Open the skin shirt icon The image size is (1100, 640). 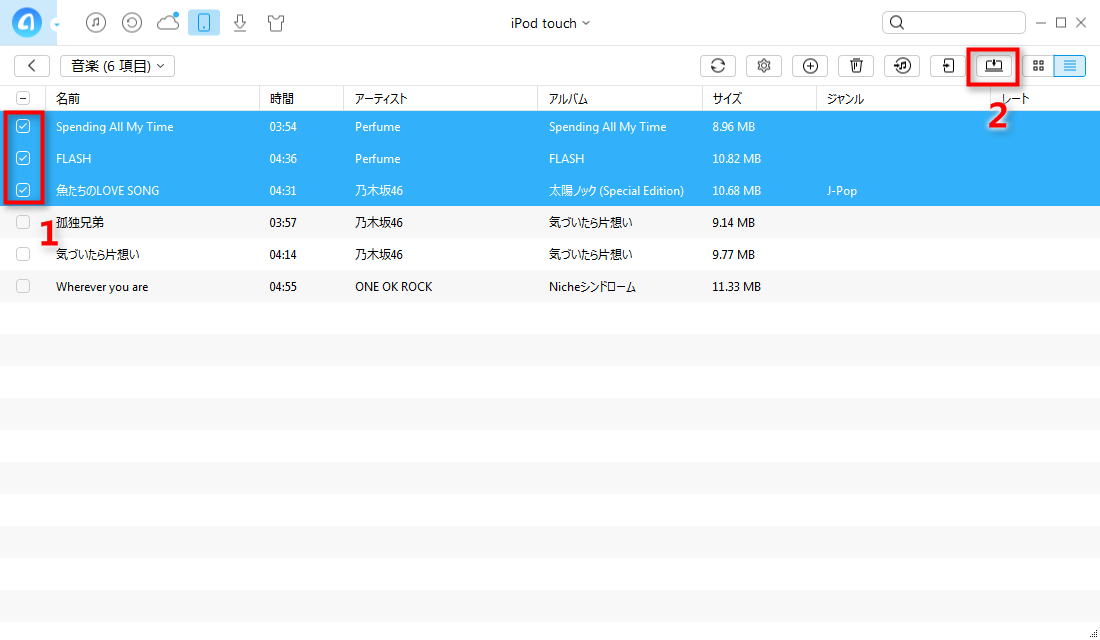tap(276, 23)
